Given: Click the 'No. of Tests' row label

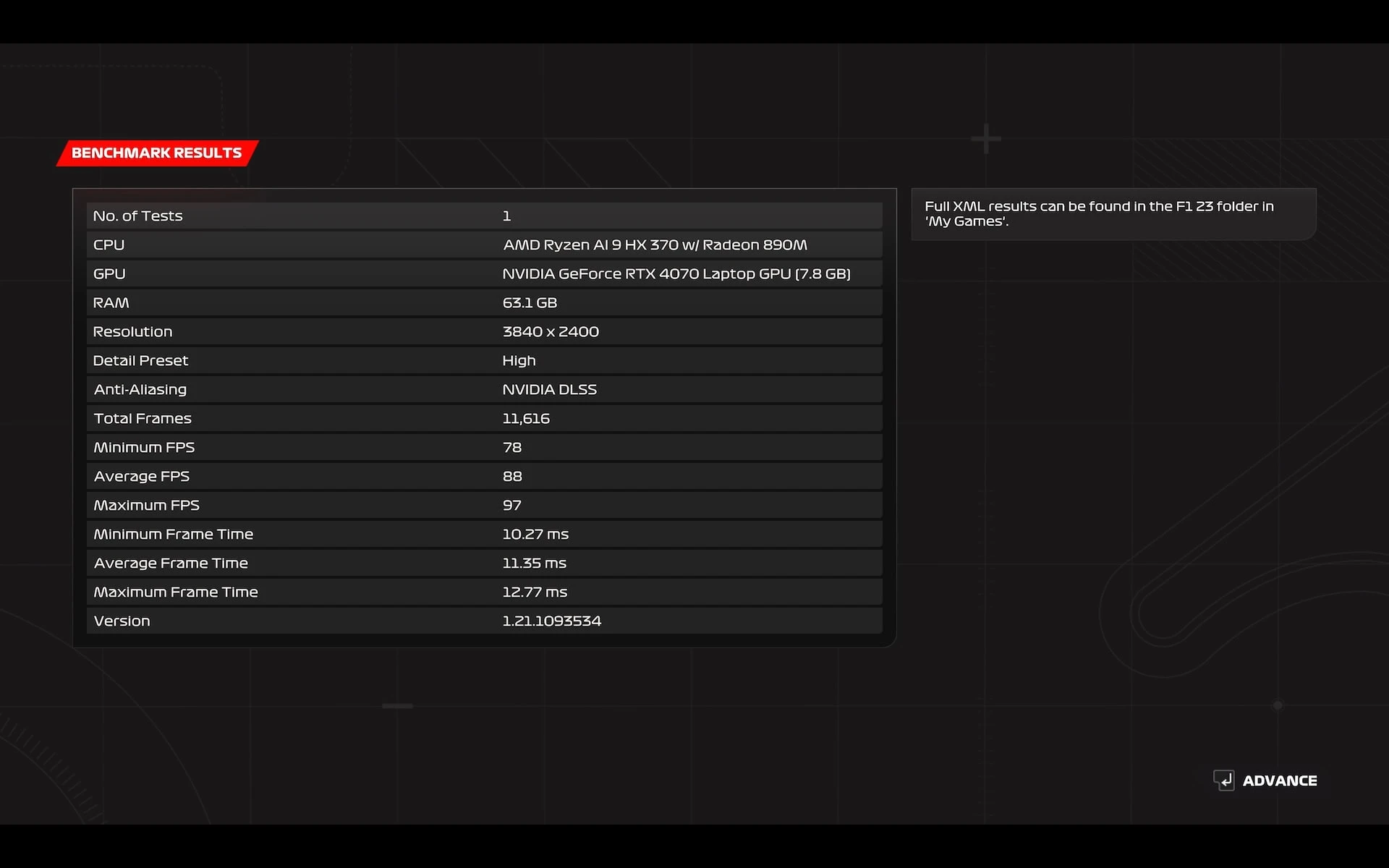Looking at the screenshot, I should pyautogui.click(x=137, y=216).
